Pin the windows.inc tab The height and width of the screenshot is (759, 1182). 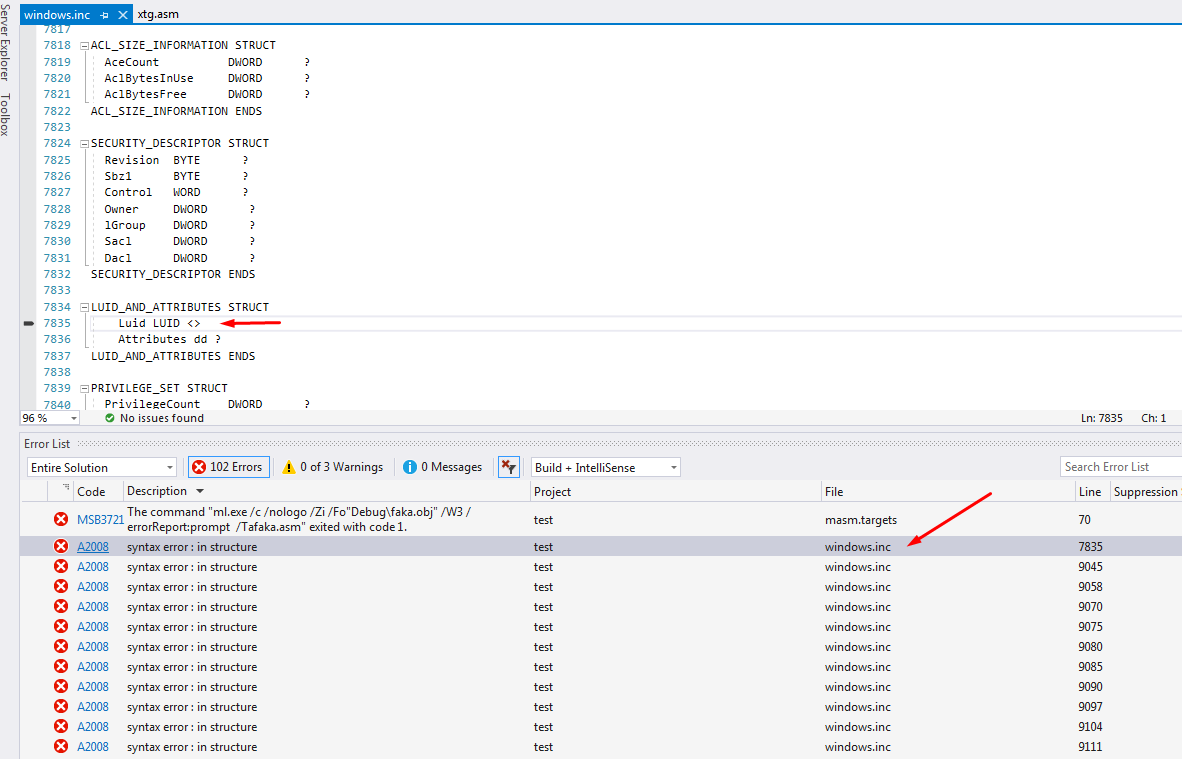tap(105, 15)
